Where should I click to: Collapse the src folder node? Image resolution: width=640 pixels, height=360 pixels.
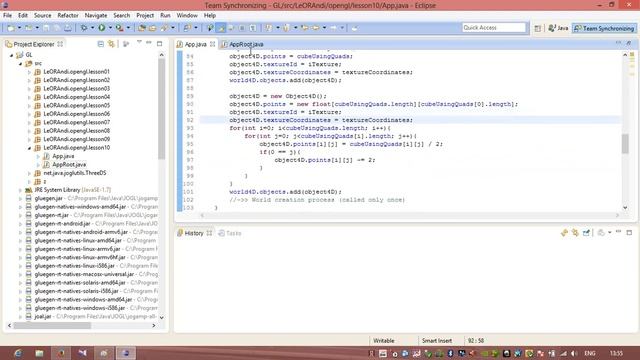[20, 64]
